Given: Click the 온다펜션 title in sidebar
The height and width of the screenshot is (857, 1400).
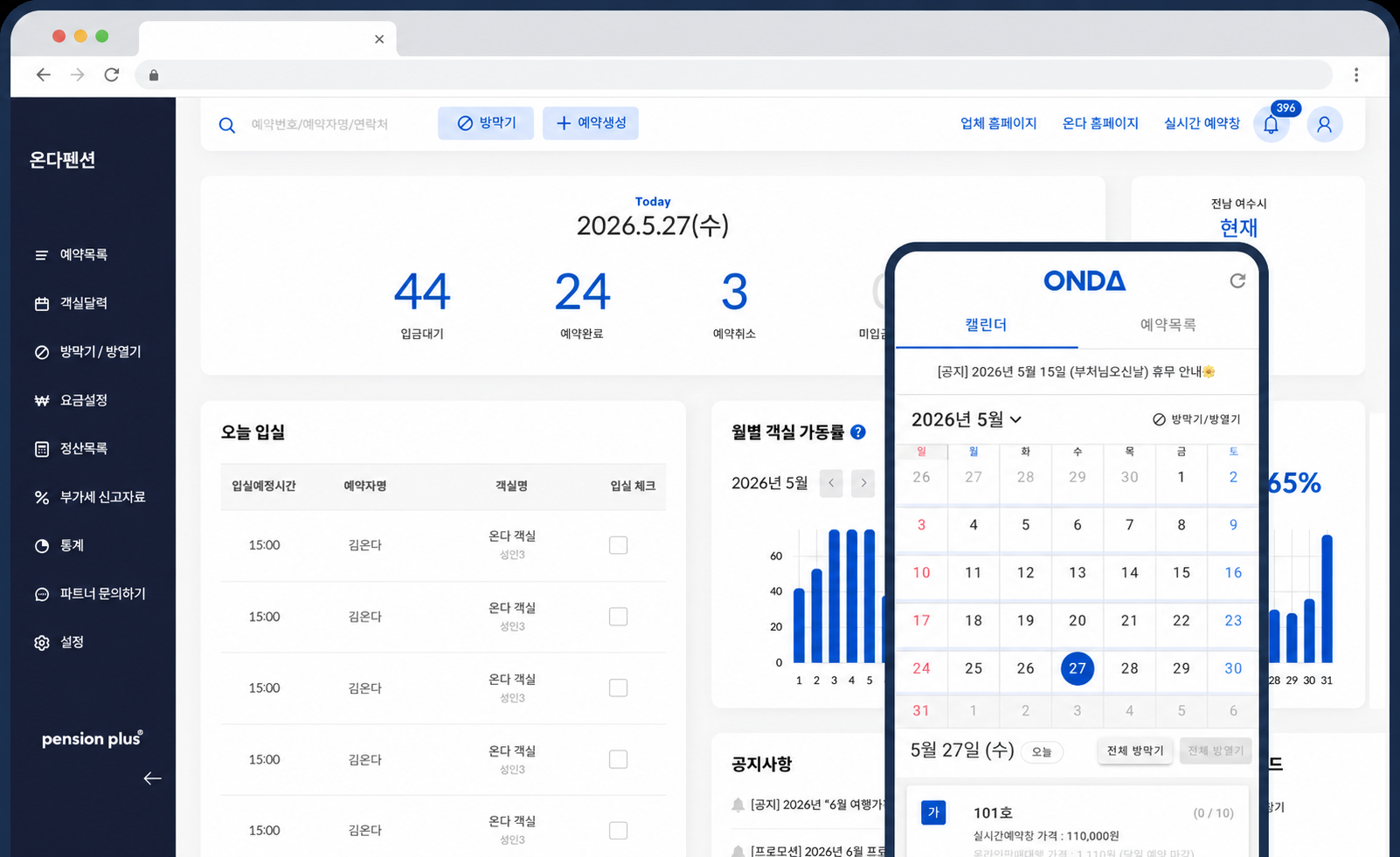Looking at the screenshot, I should (x=63, y=160).
